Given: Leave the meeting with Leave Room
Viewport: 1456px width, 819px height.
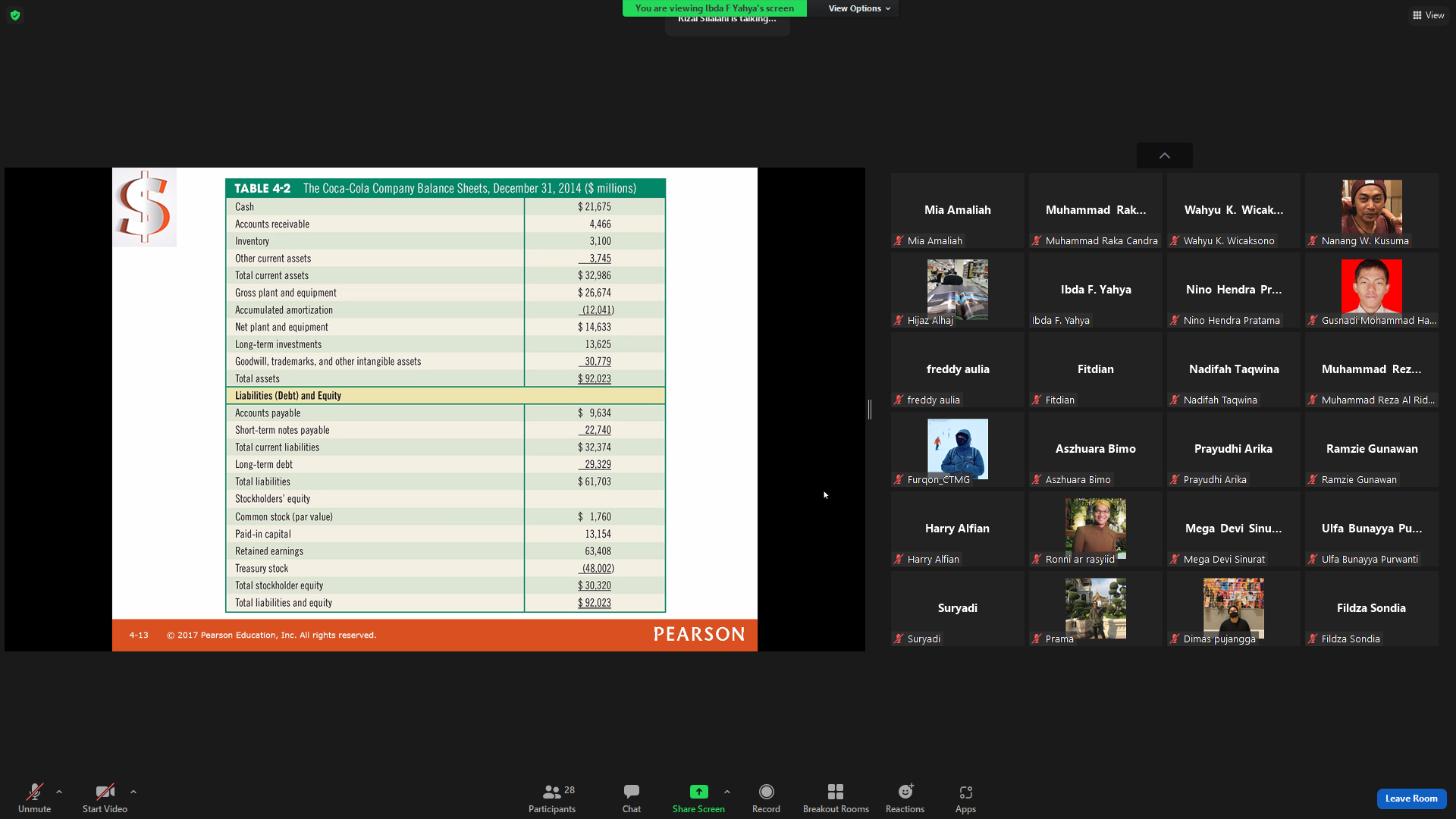Looking at the screenshot, I should point(1411,799).
